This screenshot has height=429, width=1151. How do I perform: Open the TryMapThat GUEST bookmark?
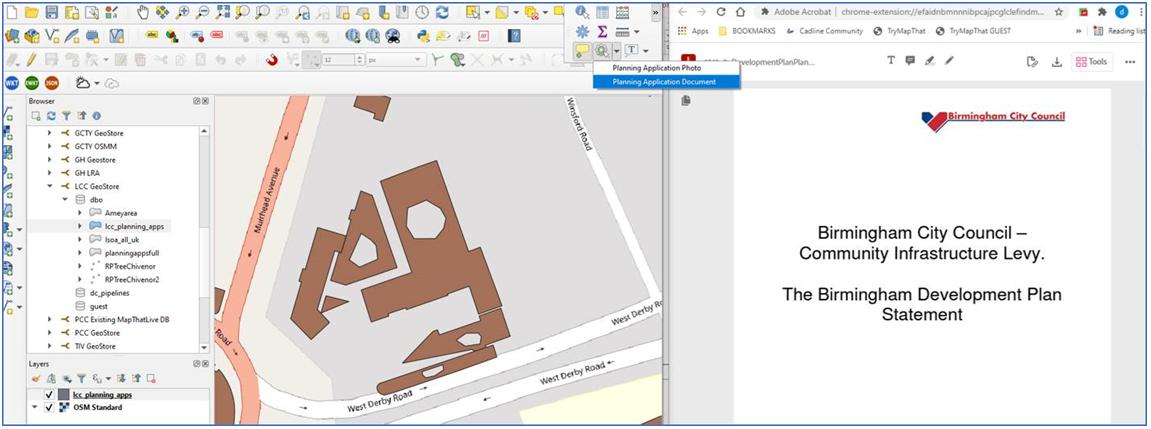(973, 31)
